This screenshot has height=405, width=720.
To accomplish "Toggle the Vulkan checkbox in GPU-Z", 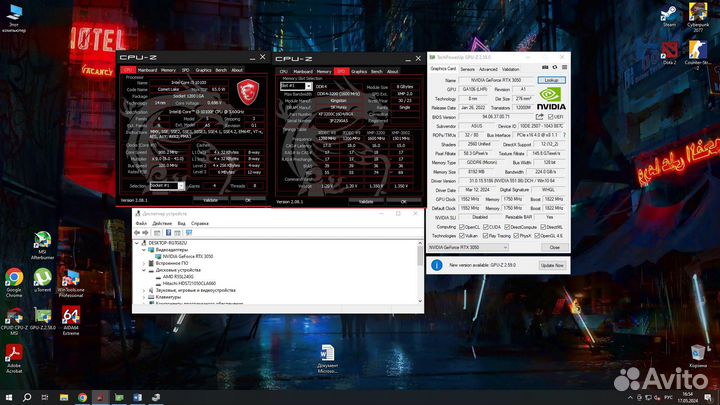I will 461,236.
